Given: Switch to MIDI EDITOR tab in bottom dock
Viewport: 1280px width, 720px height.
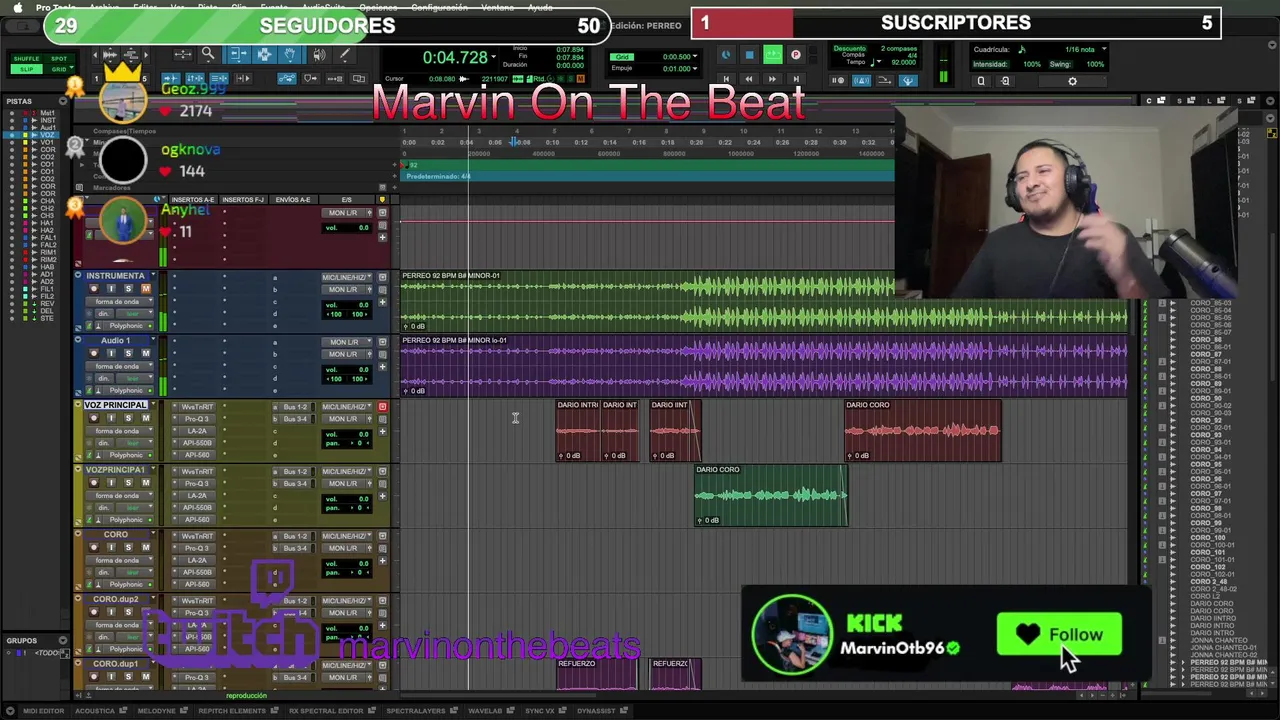Looking at the screenshot, I should [x=44, y=711].
